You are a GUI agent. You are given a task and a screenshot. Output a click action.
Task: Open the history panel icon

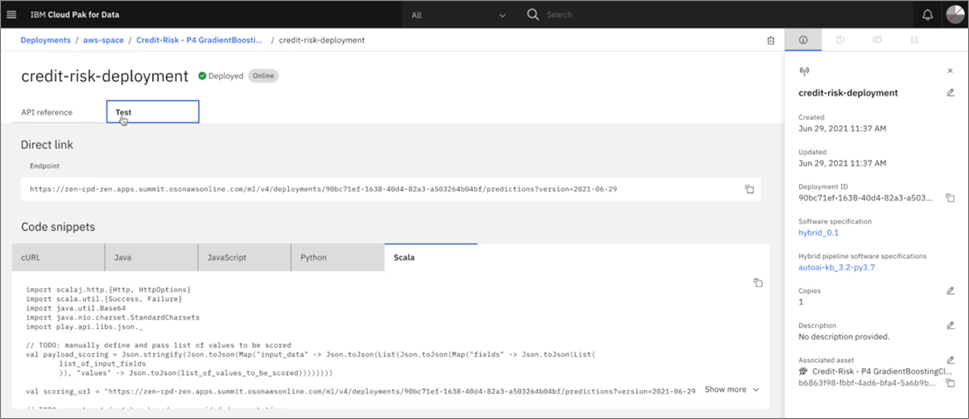840,40
